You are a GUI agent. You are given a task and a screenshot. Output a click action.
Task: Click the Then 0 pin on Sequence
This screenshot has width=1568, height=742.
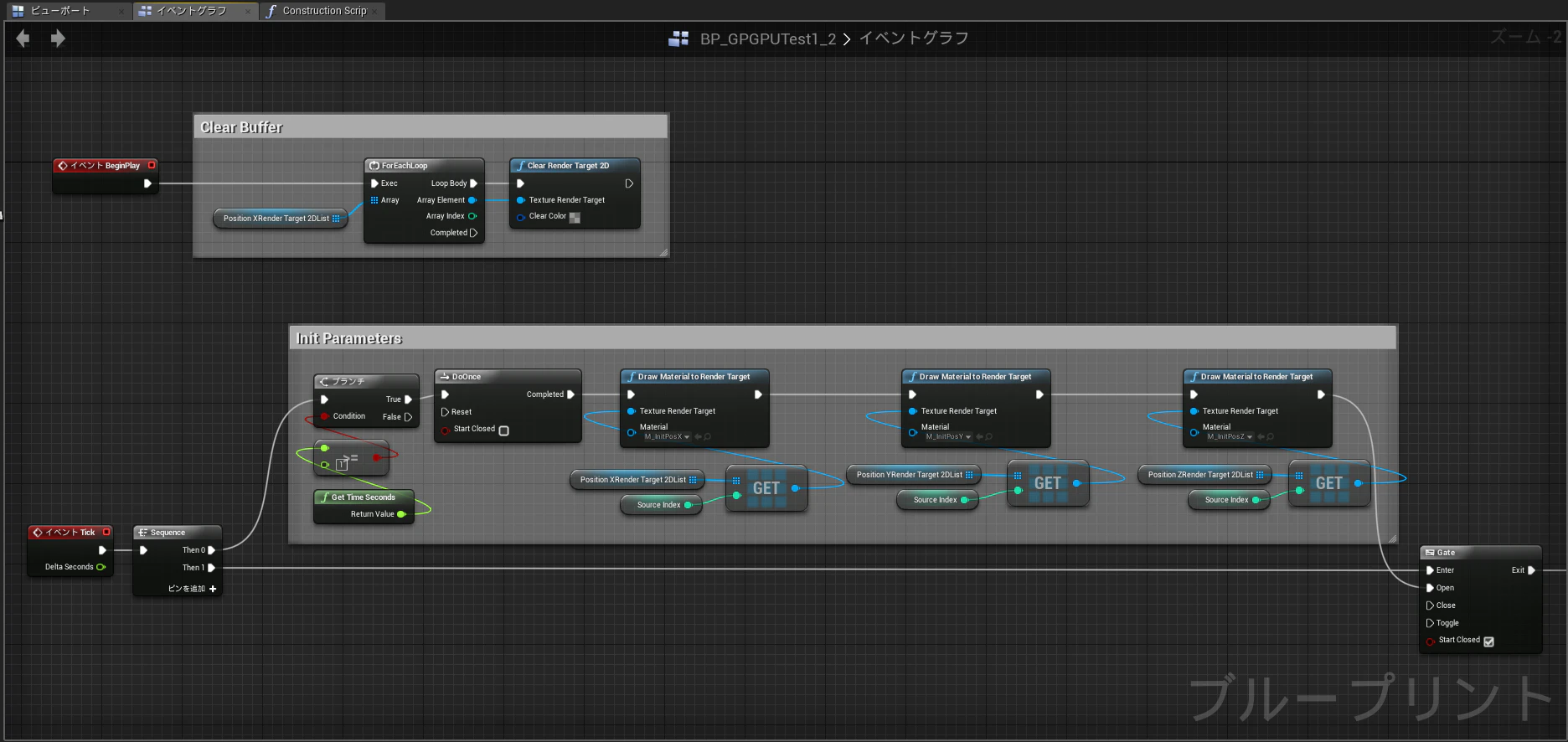[211, 550]
